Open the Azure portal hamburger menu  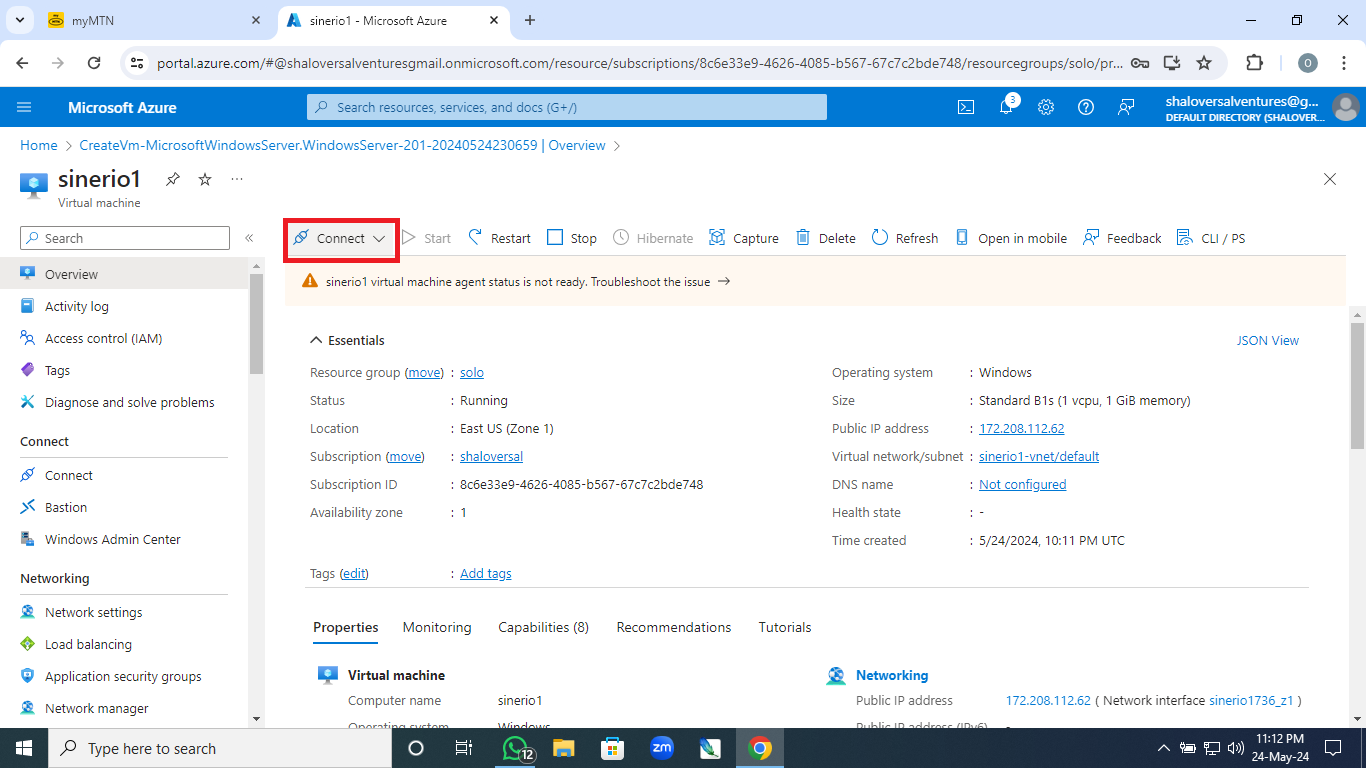pos(25,107)
